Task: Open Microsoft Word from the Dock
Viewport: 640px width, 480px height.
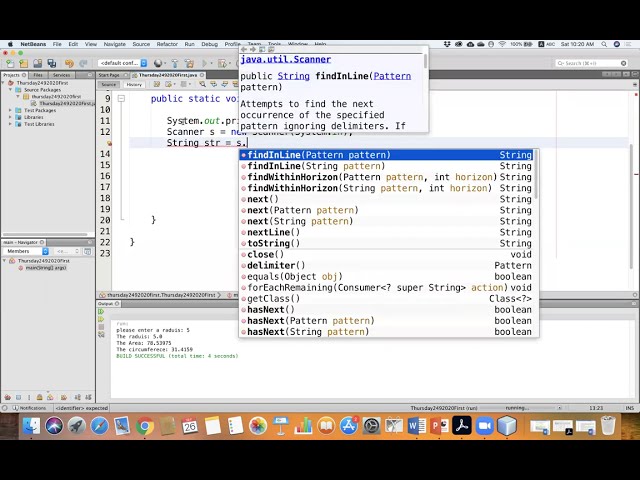Action: pyautogui.click(x=416, y=426)
